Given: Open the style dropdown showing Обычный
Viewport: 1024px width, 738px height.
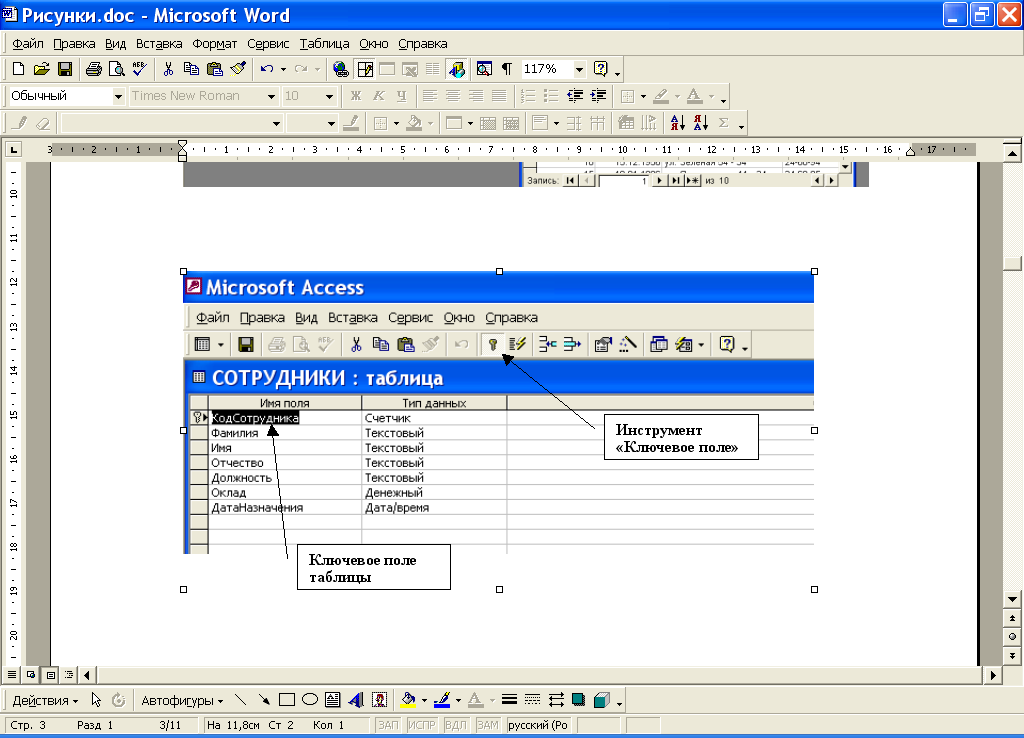Looking at the screenshot, I should pos(118,96).
